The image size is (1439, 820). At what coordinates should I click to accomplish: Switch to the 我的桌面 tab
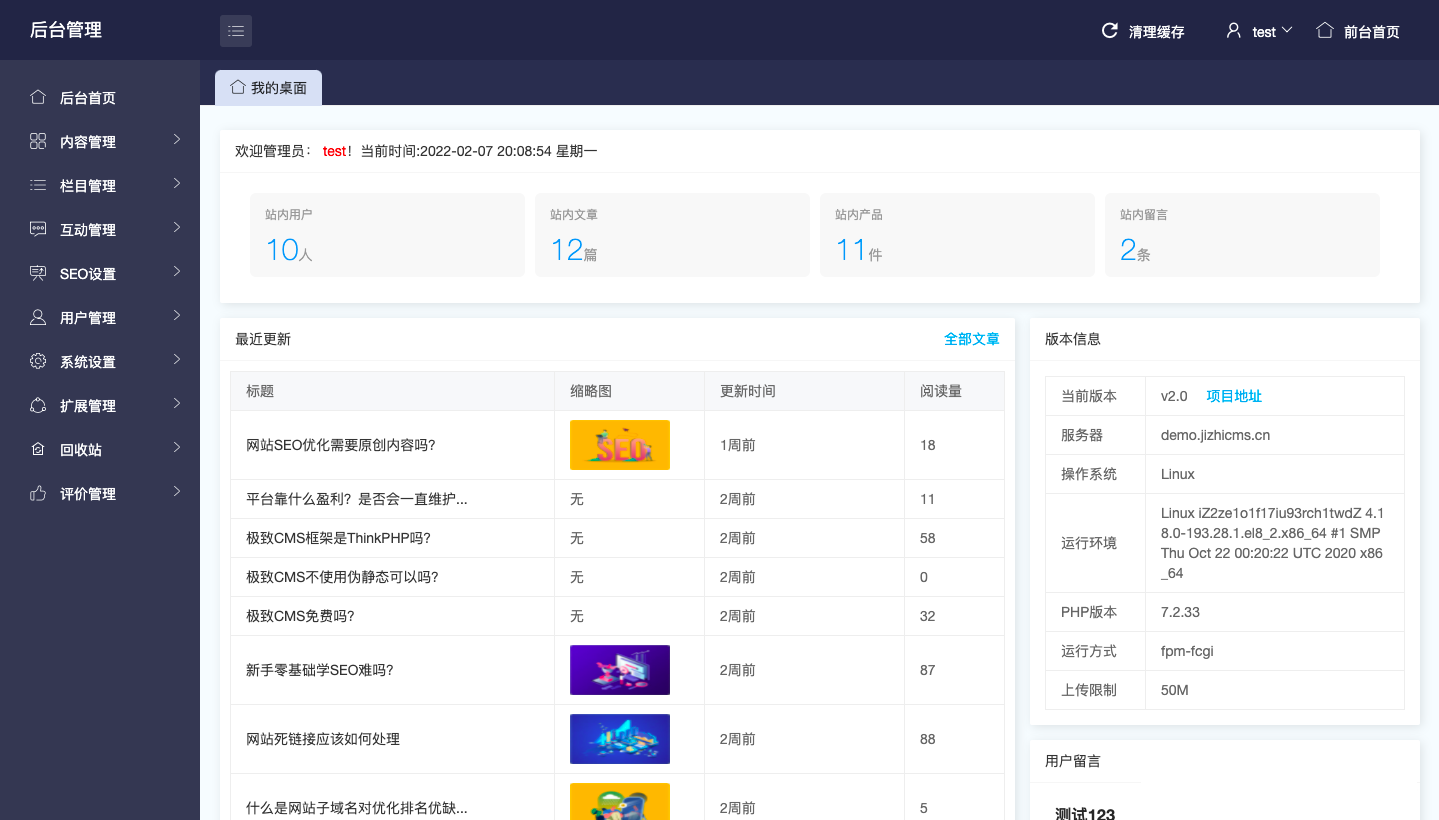point(268,88)
